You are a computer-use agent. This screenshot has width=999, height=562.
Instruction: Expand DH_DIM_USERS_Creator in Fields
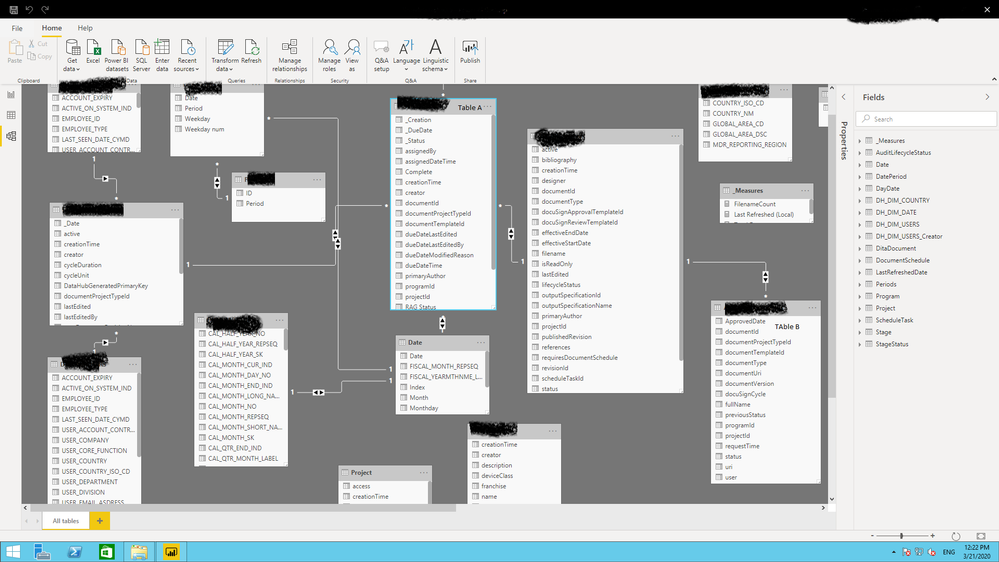[x=859, y=236]
